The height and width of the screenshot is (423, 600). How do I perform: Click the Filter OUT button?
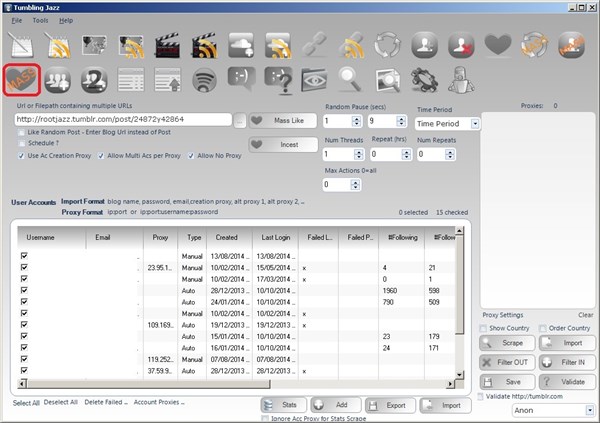click(x=507, y=362)
